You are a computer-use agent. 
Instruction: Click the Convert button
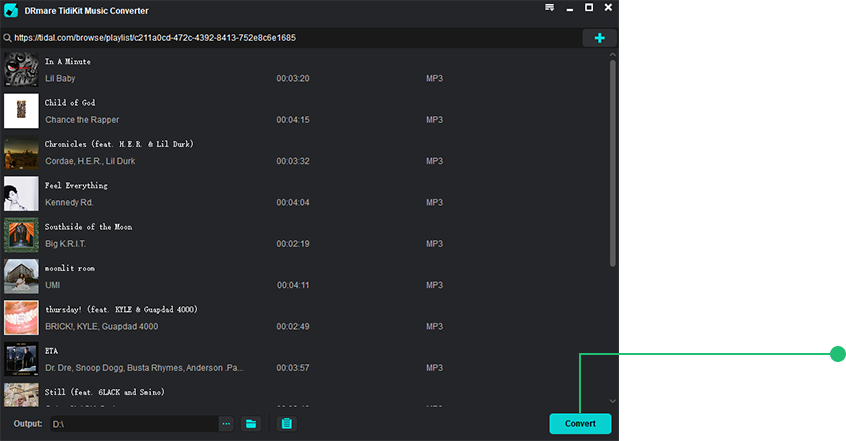[580, 424]
